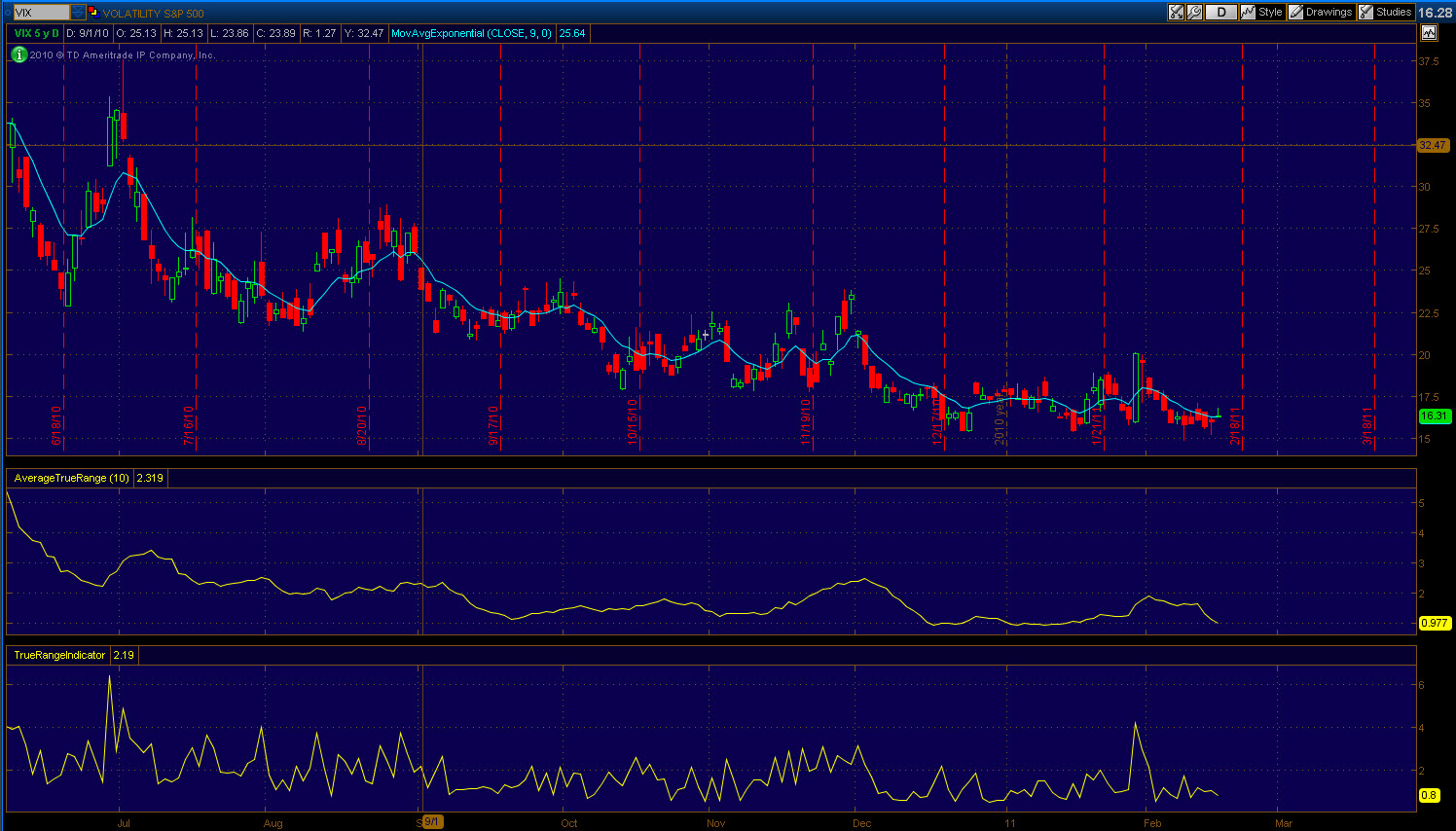Click the 9/1 date marker on time axis
Viewport: 1456px width, 831px height.
(x=433, y=822)
